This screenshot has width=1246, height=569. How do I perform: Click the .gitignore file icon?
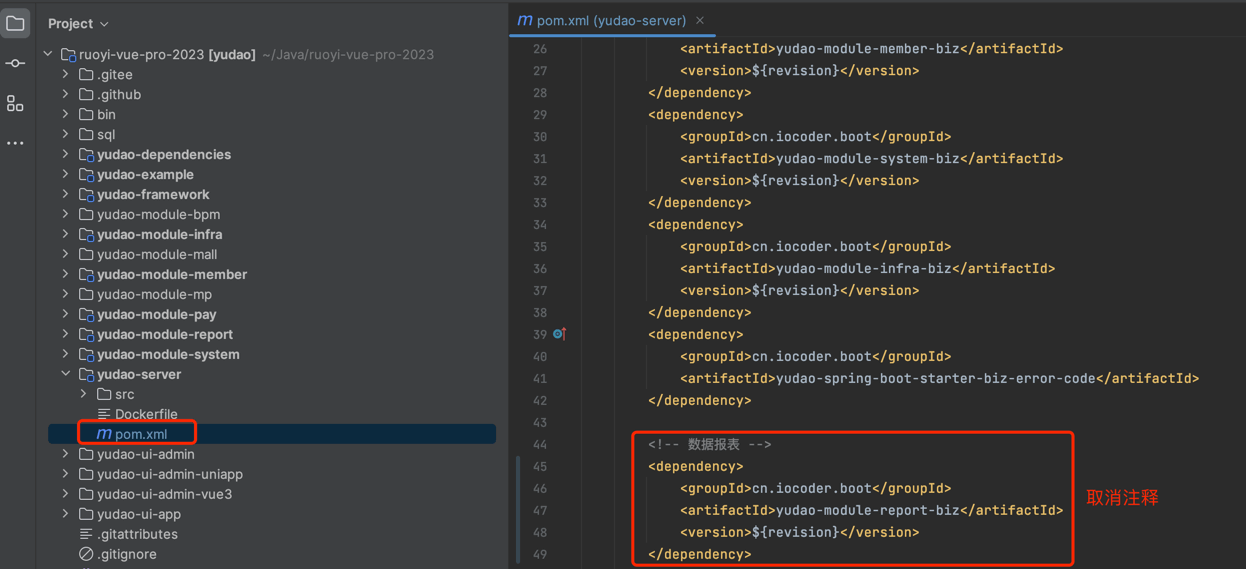pyautogui.click(x=86, y=554)
